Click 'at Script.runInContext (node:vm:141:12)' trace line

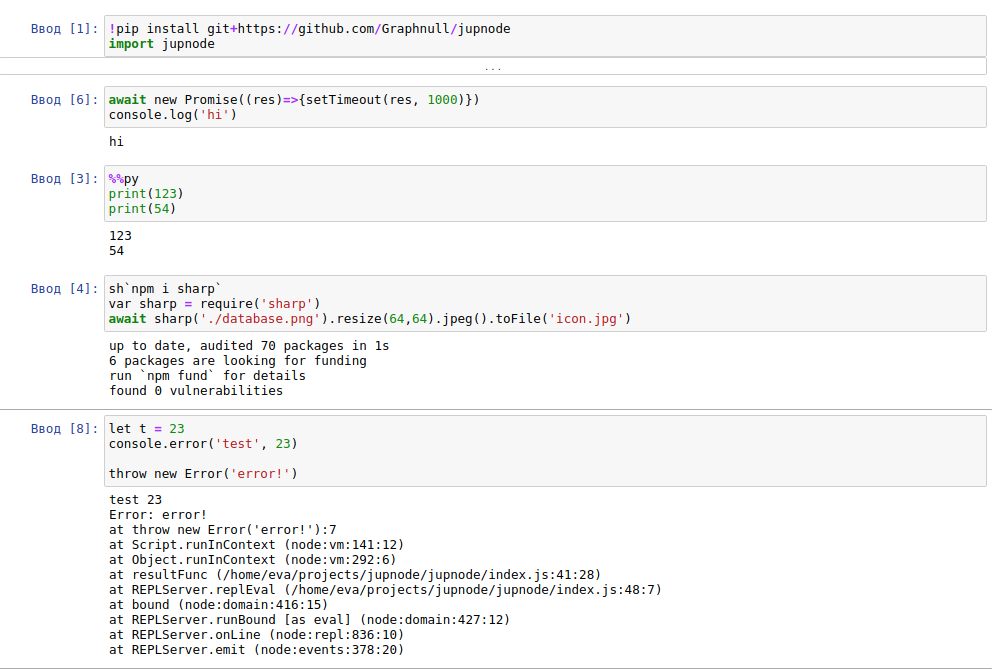256,545
